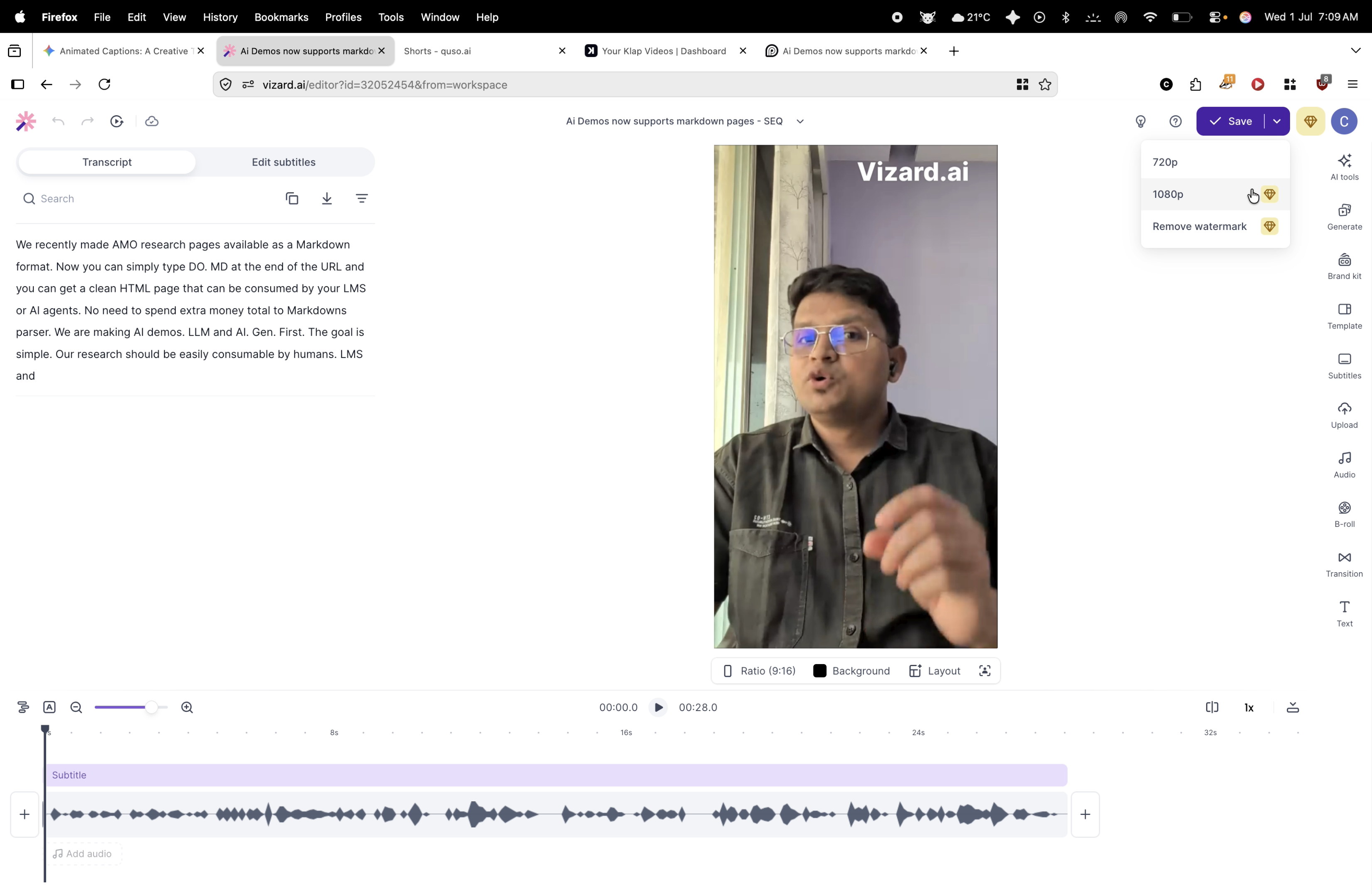Zoom out the timeline

[x=76, y=707]
